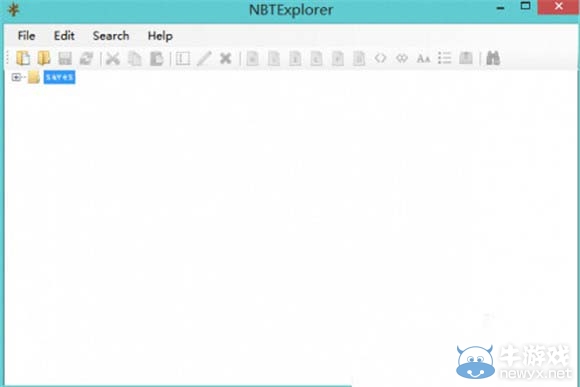The height and width of the screenshot is (387, 580).
Task: Click the Open Folder toolbar icon
Action: [x=44, y=58]
